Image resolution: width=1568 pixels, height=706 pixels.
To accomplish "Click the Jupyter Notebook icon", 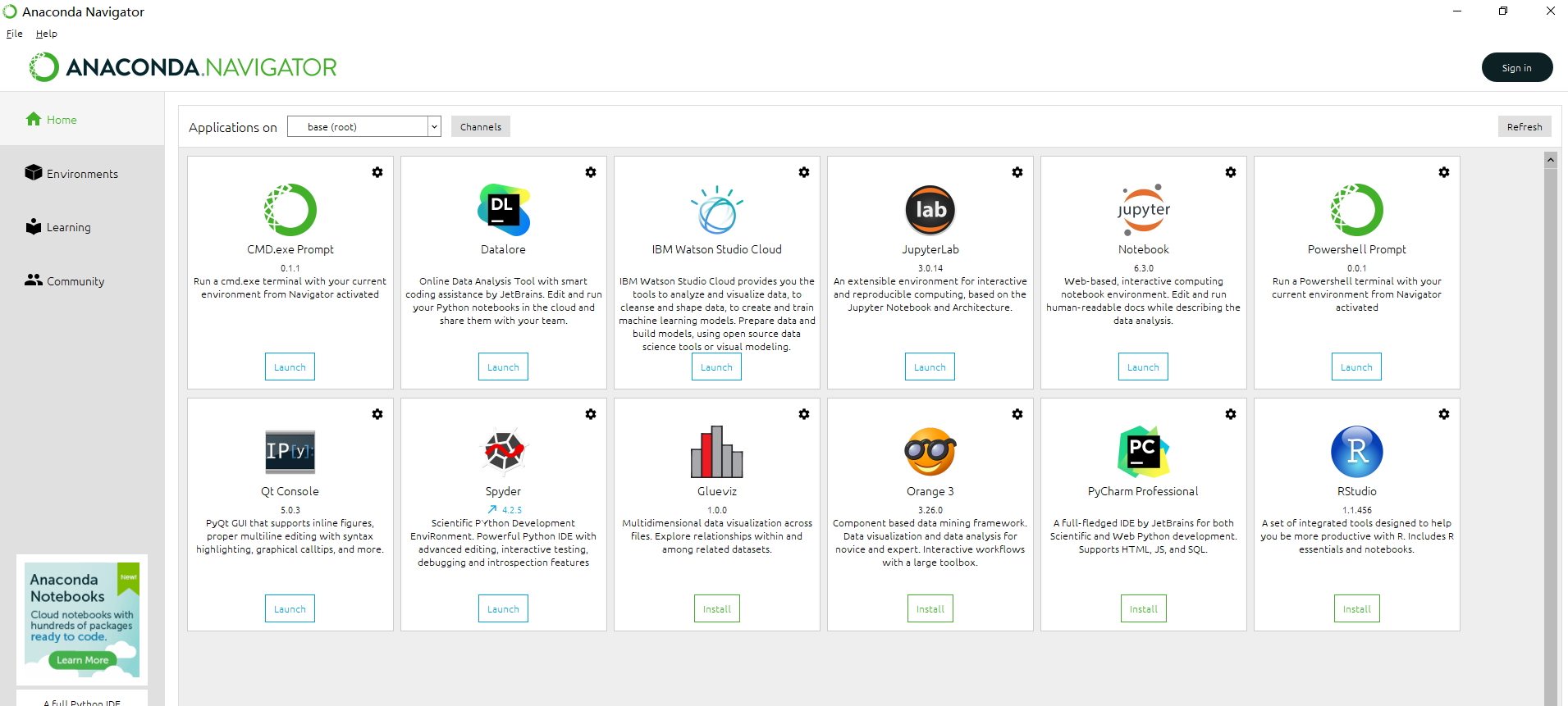I will coord(1144,210).
